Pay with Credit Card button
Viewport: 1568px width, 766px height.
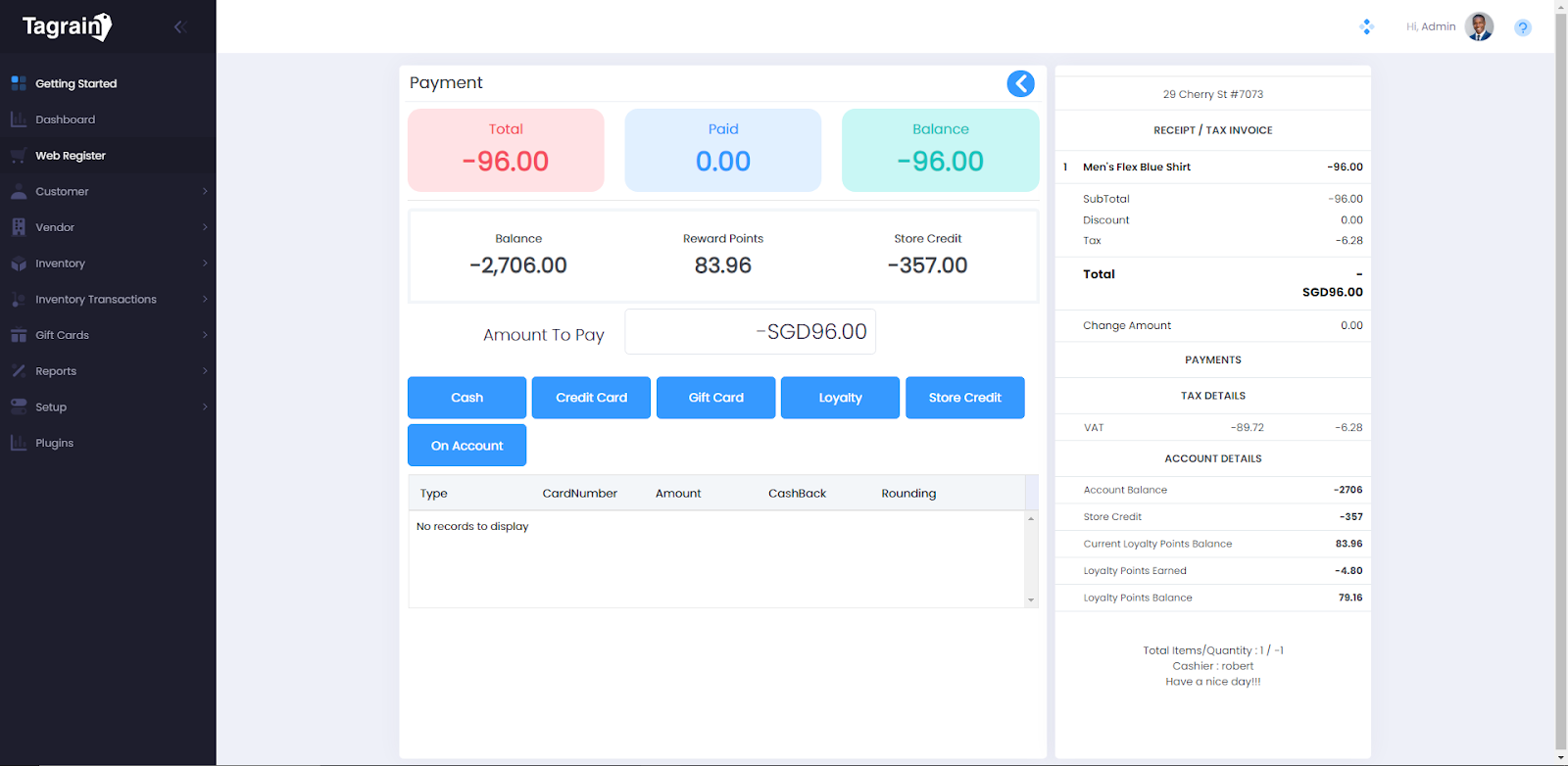591,398
